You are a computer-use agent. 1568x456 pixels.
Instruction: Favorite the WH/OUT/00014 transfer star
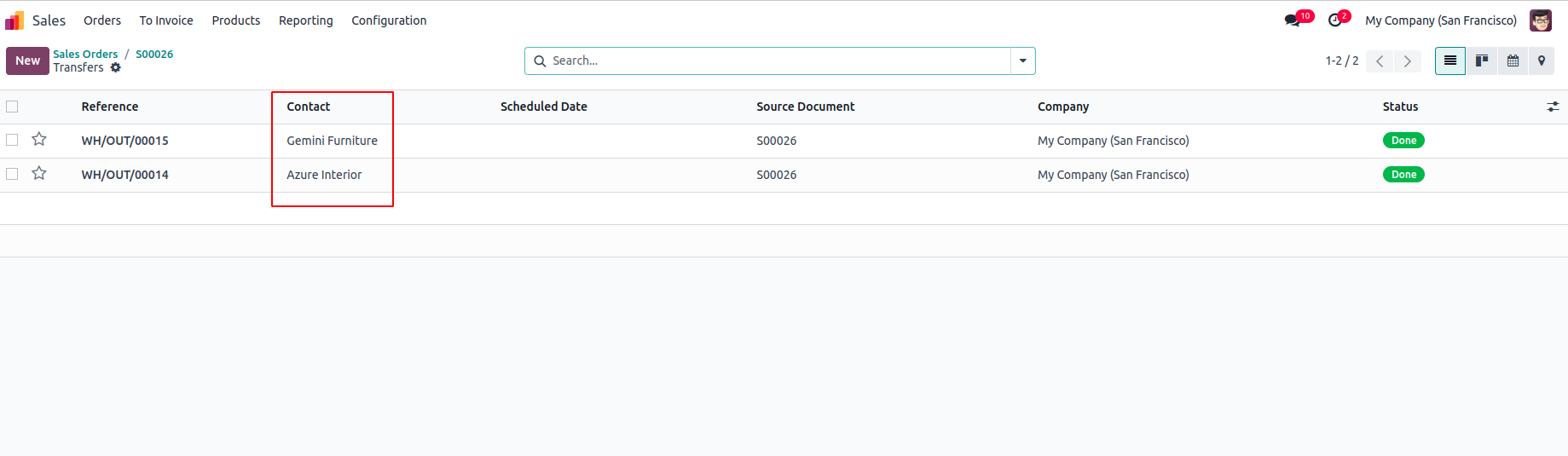tap(39, 174)
